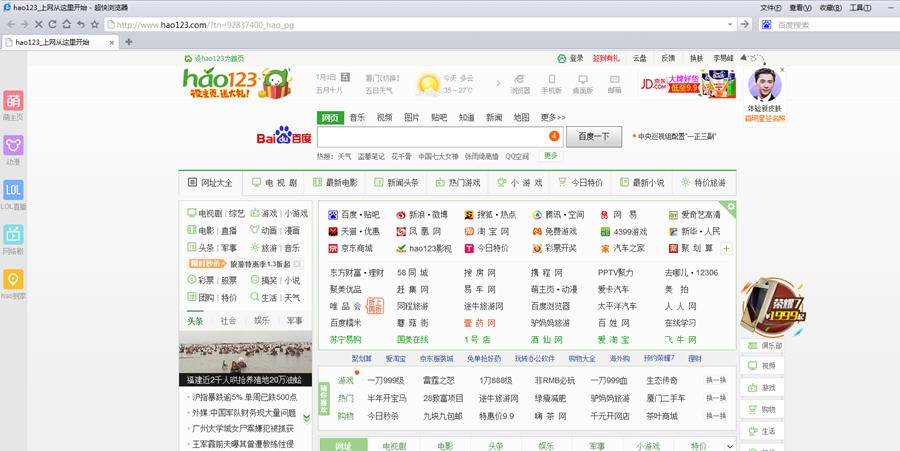Open the 查看(V) menu
Viewport: 900px width, 451px height.
tap(800, 7)
